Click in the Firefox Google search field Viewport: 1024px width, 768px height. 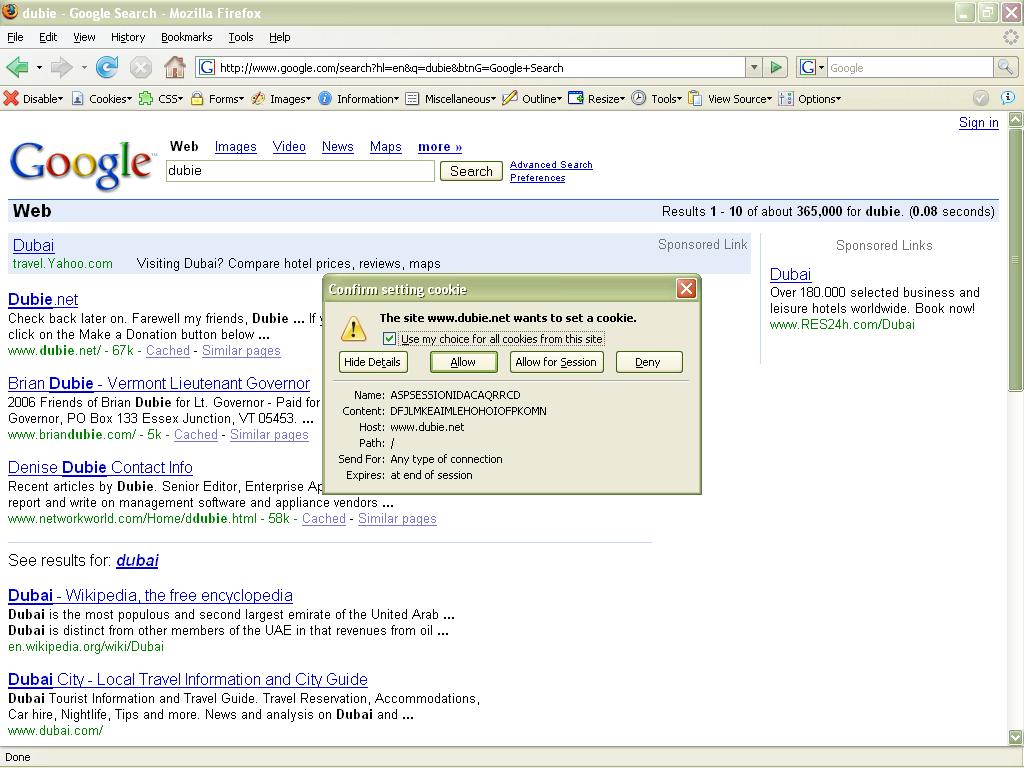910,67
